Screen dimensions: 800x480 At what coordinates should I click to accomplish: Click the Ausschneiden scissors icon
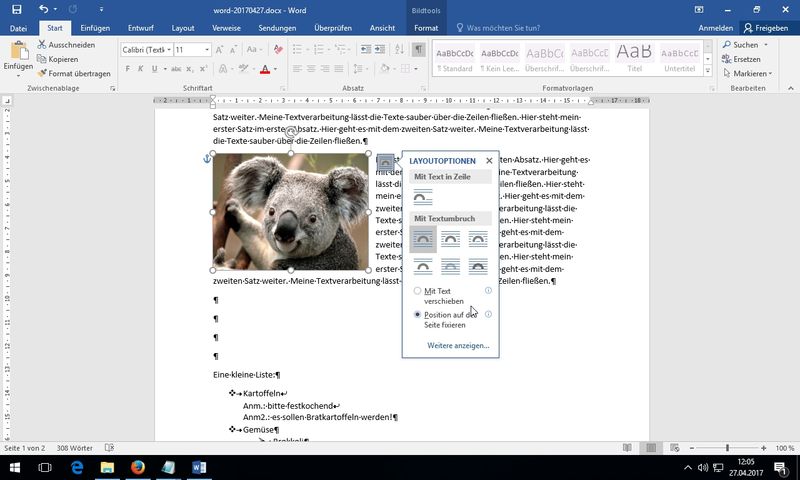(x=41, y=45)
